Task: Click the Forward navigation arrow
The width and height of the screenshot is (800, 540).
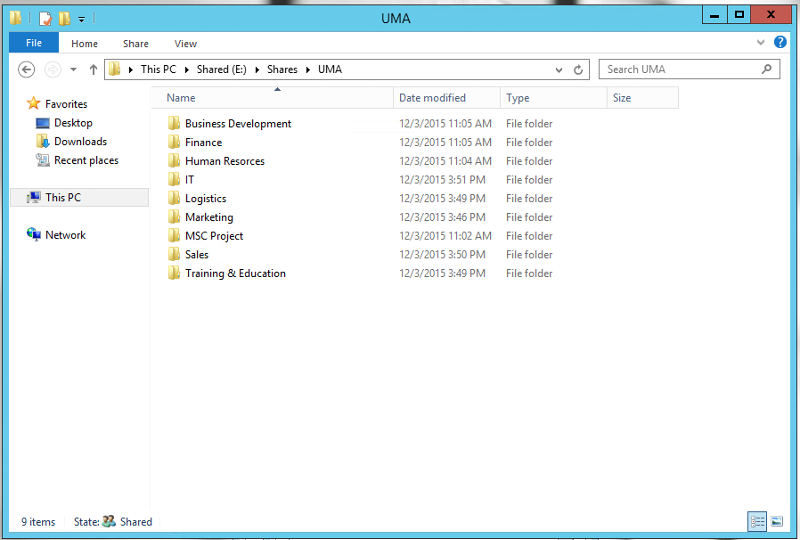Action: tap(53, 69)
